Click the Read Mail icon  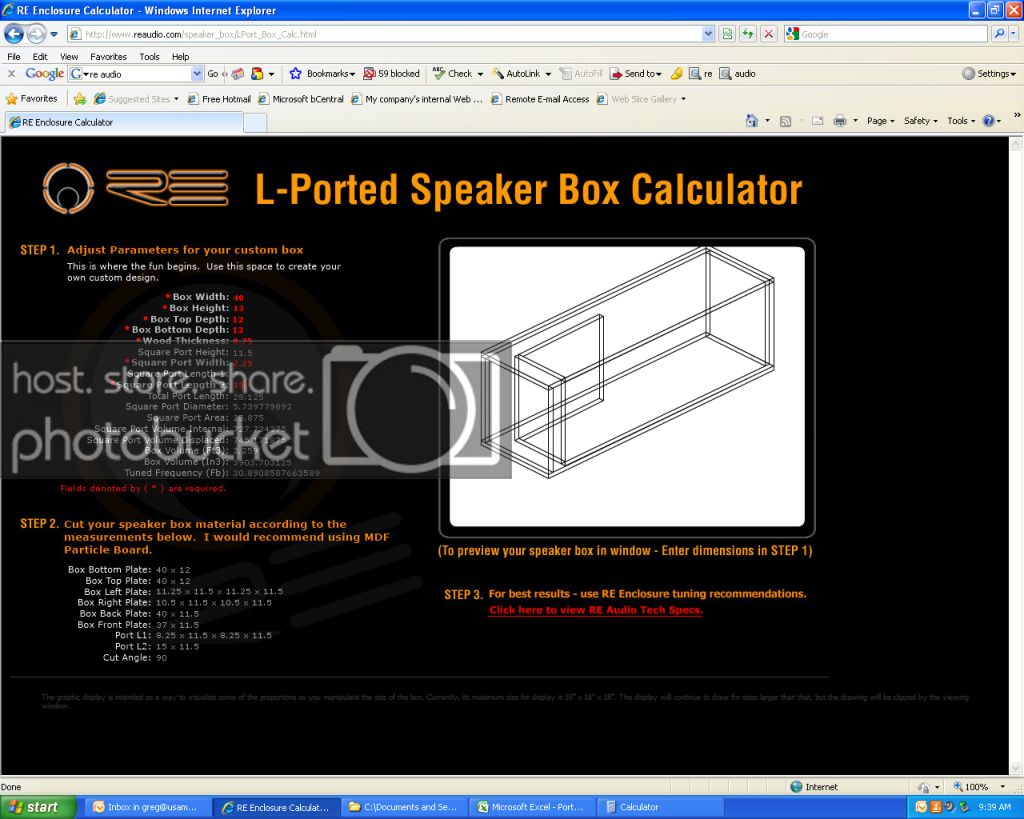(817, 121)
